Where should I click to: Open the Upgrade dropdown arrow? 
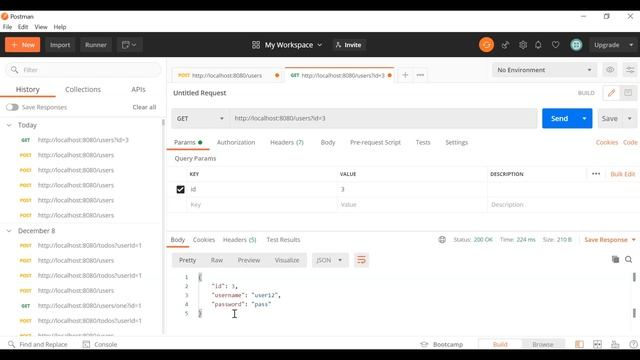tap(631, 45)
